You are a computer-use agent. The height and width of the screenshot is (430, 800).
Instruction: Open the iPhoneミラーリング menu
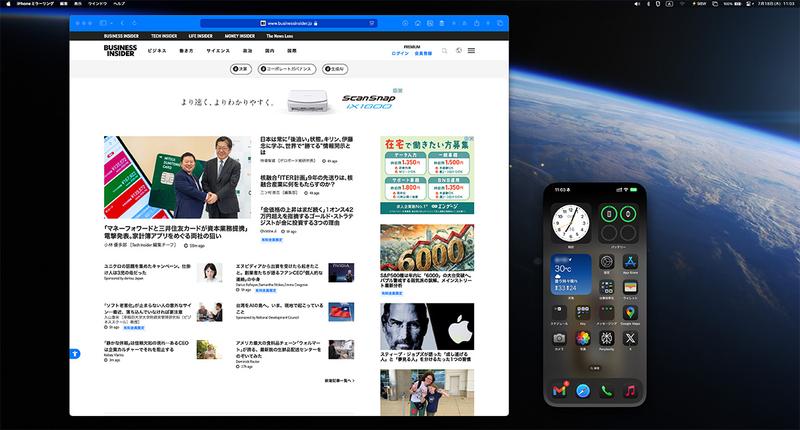pos(35,4)
